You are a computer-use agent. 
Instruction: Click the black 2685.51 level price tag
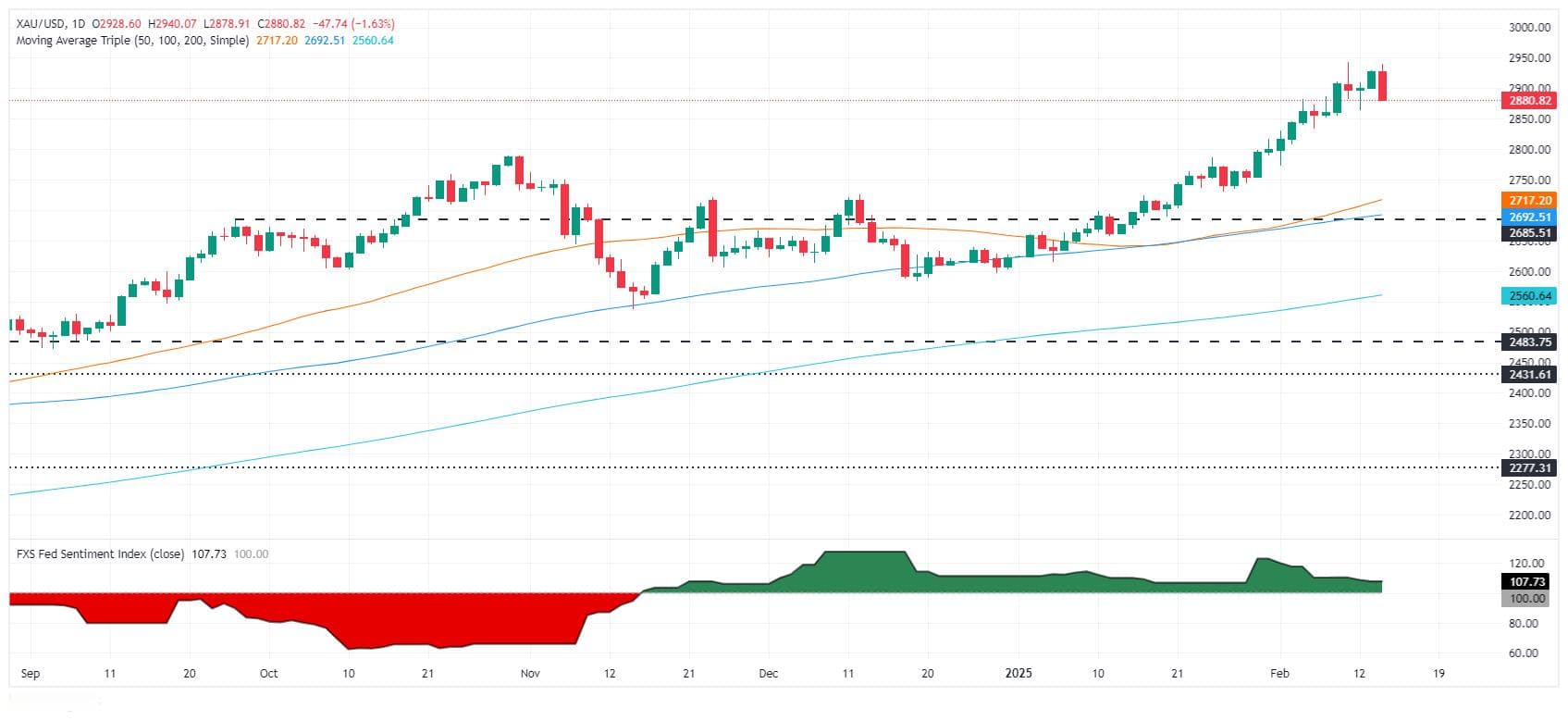(1528, 233)
